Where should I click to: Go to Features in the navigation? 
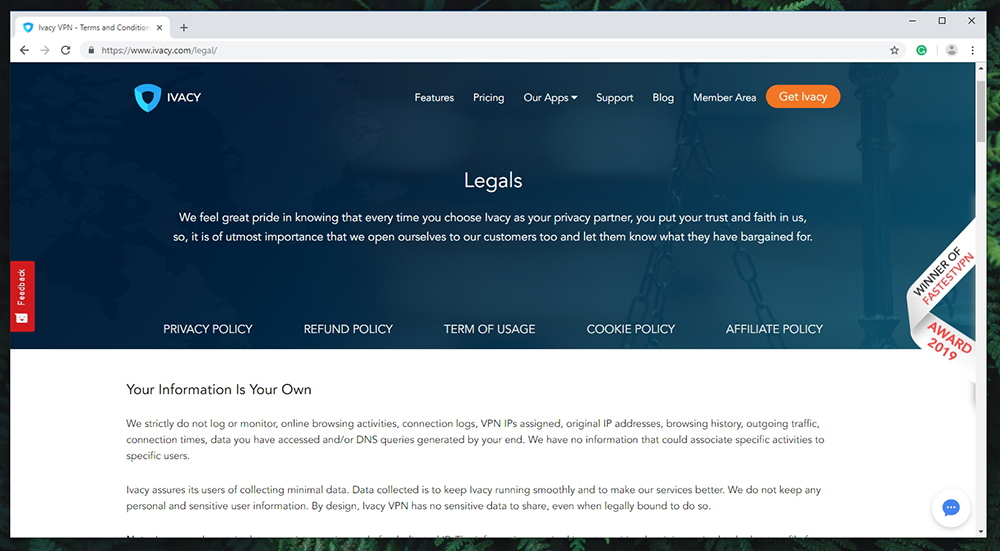coord(434,98)
